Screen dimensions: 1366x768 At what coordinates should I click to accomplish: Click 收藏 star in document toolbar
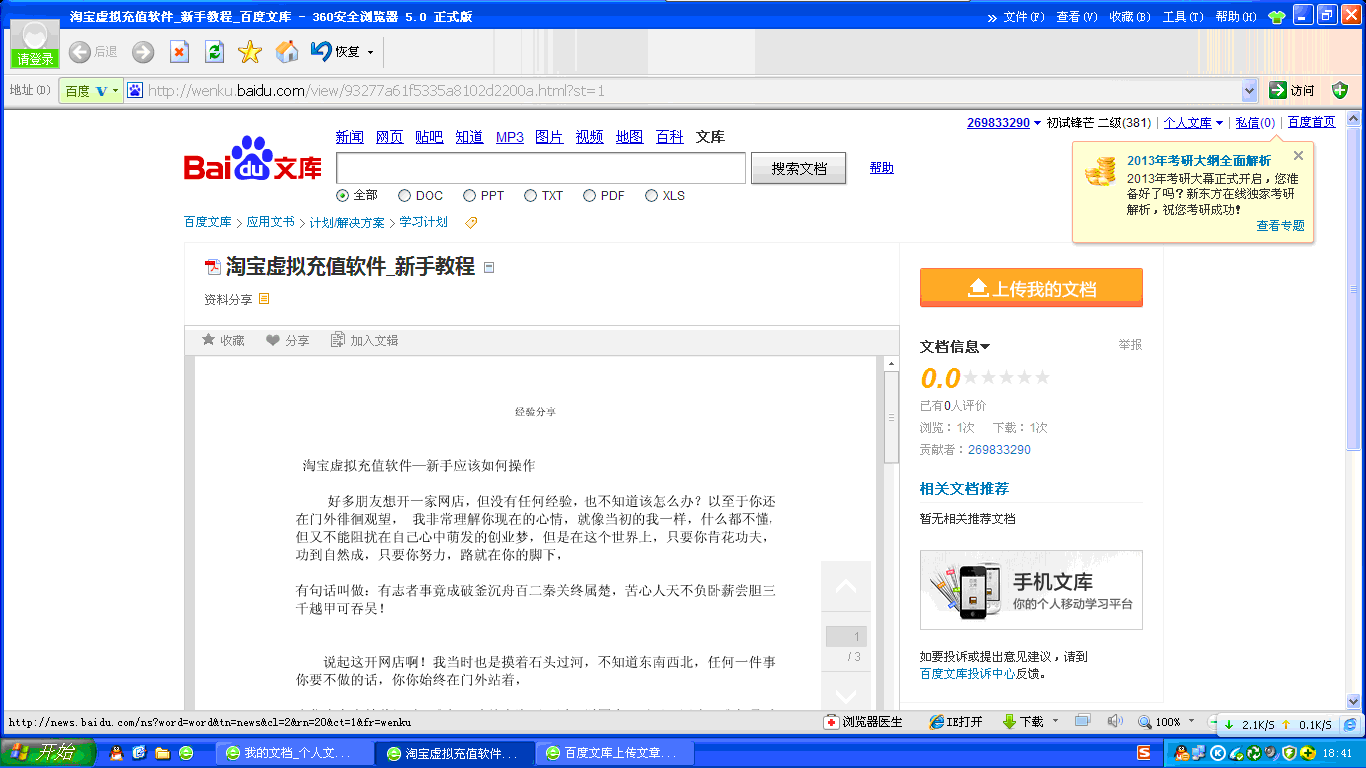pyautogui.click(x=223, y=340)
